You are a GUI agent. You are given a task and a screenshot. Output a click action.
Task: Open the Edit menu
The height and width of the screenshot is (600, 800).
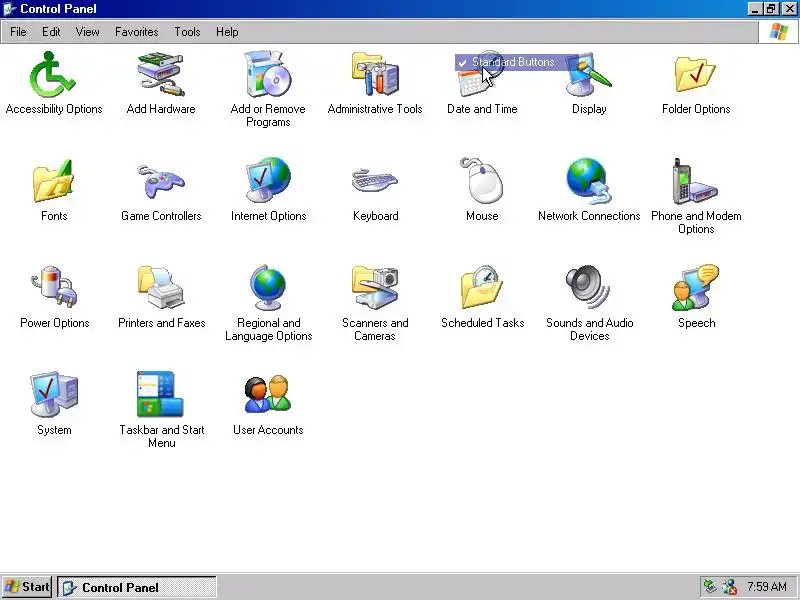coord(51,32)
